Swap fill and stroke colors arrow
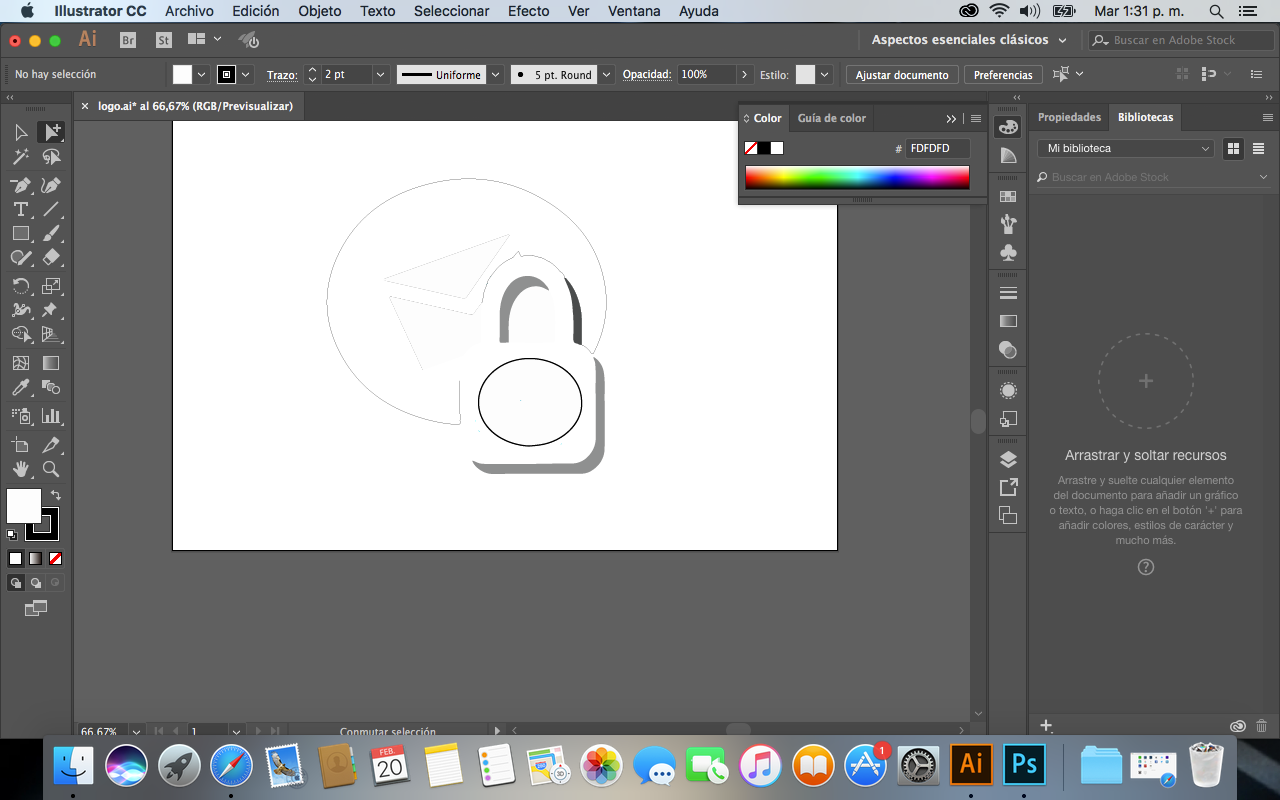The image size is (1280, 800). click(56, 494)
